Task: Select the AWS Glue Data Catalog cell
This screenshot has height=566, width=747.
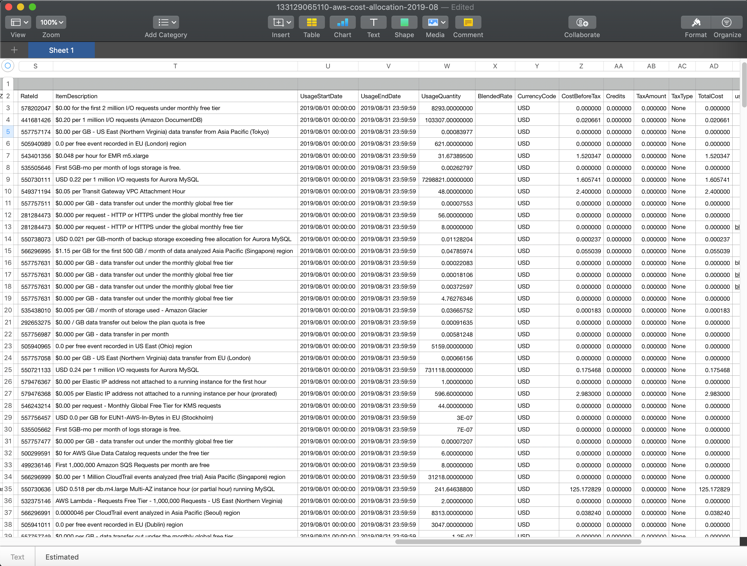Action: tap(175, 453)
